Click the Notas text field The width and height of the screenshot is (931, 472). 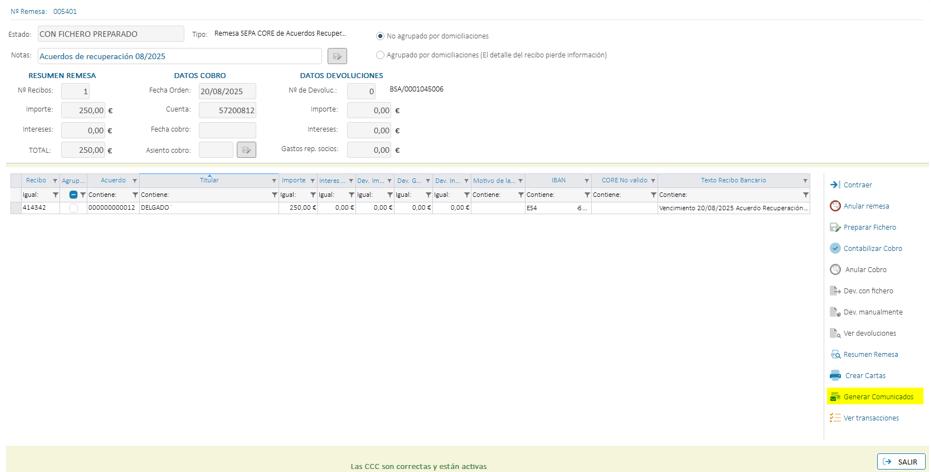click(x=180, y=57)
